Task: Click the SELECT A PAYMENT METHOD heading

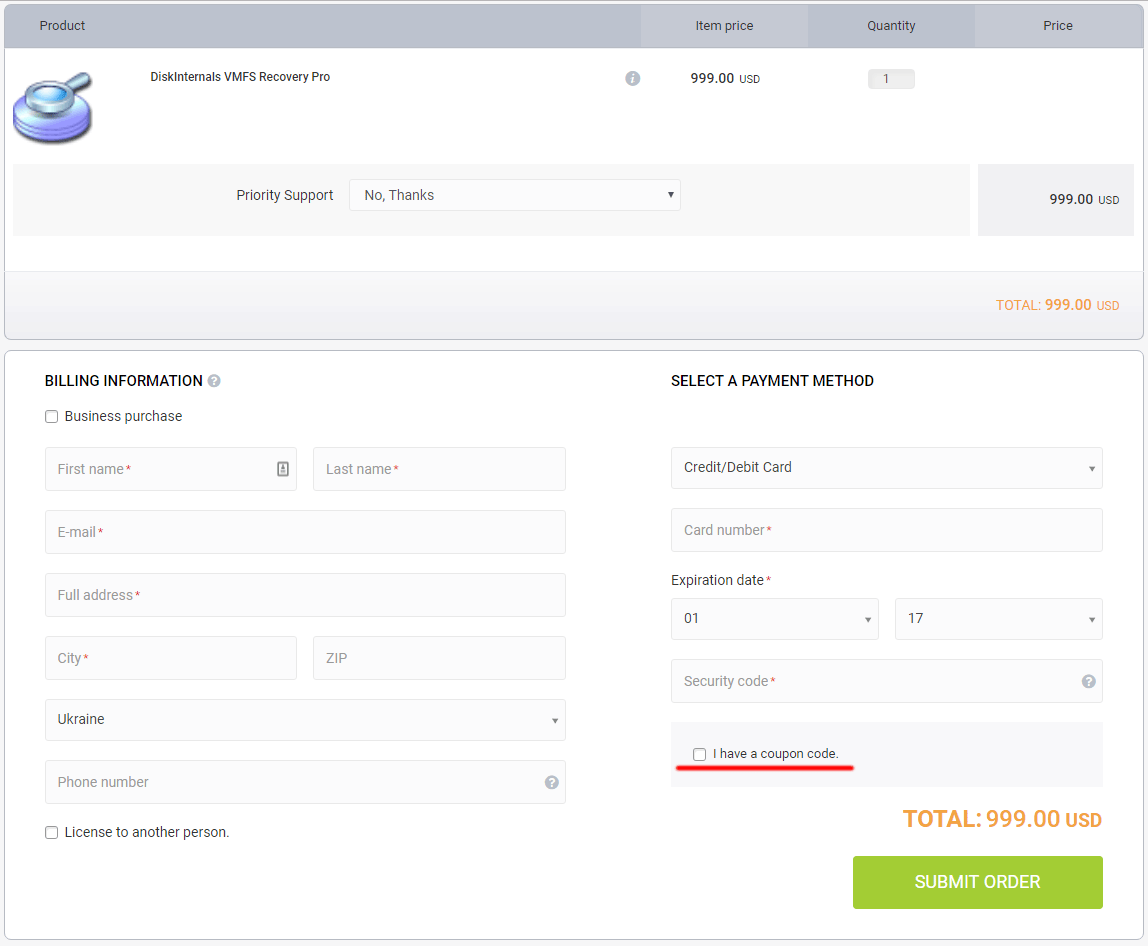Action: [x=772, y=381]
